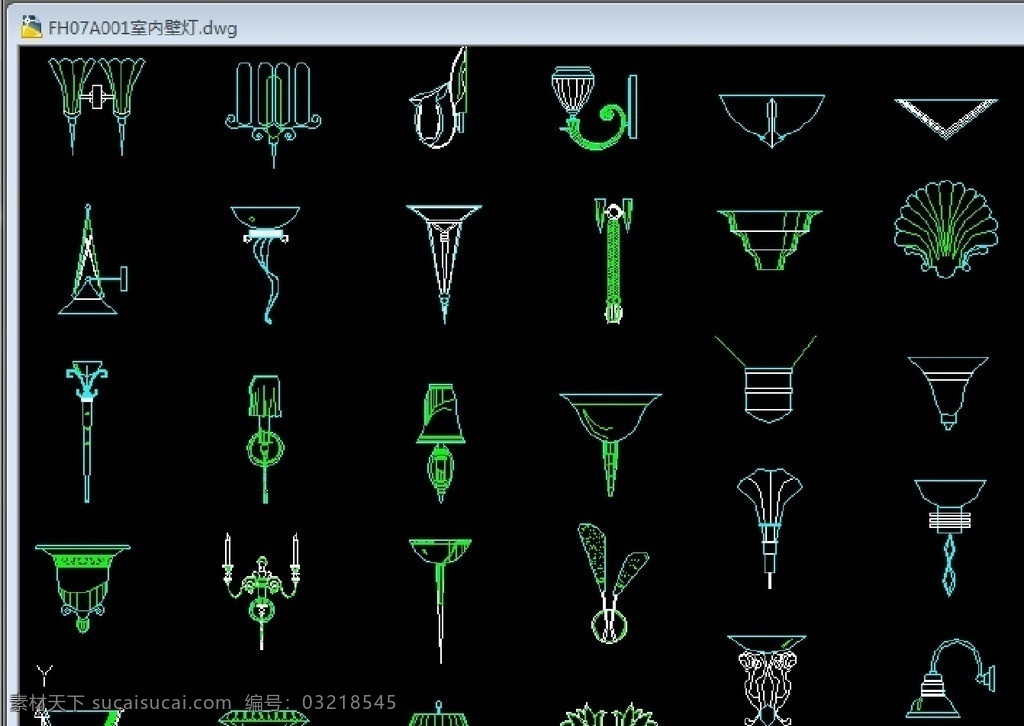Select the calla-lily shaped wall lamp
The width and height of the screenshot is (1024, 726).
pos(440,98)
